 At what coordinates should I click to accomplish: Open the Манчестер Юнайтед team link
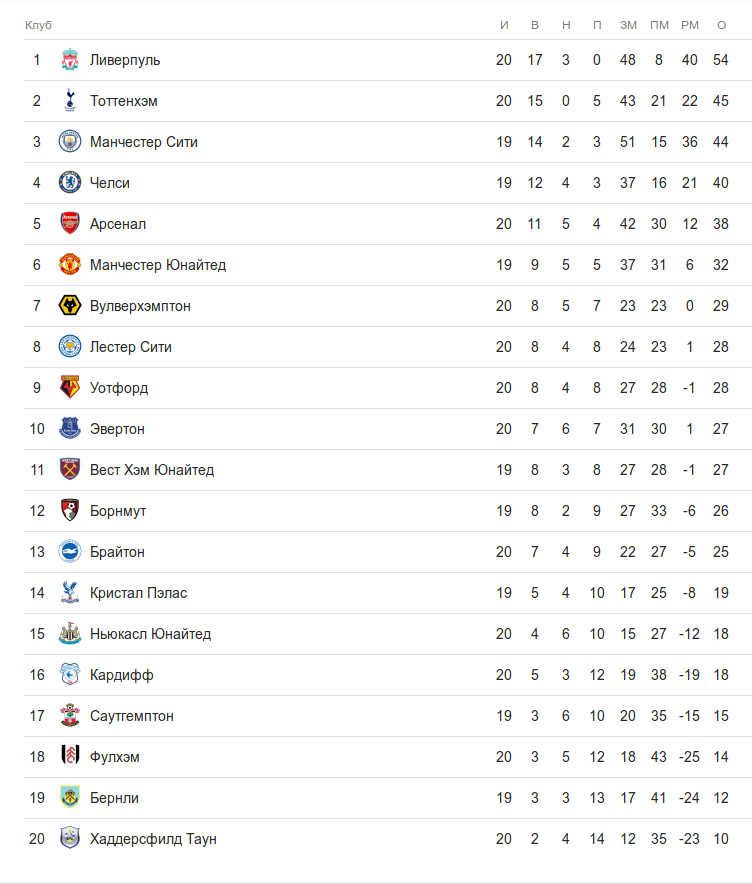(x=158, y=265)
